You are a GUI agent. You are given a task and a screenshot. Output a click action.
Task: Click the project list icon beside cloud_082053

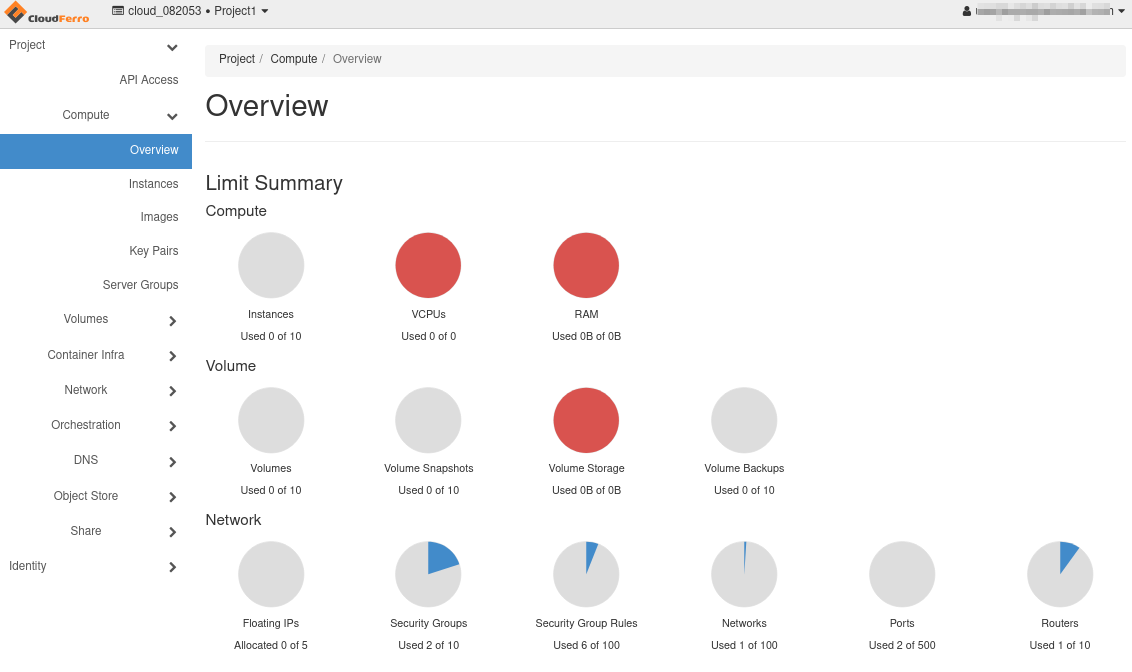(x=118, y=11)
